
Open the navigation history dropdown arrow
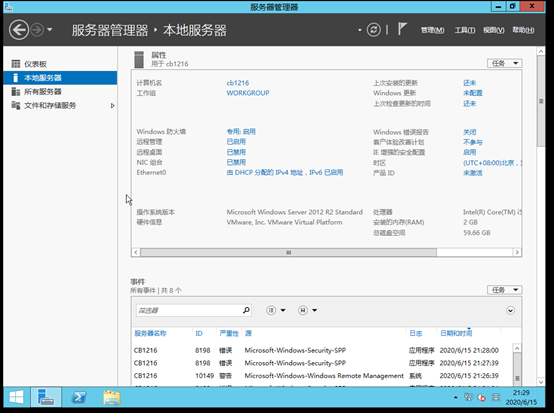pyautogui.click(x=50, y=30)
